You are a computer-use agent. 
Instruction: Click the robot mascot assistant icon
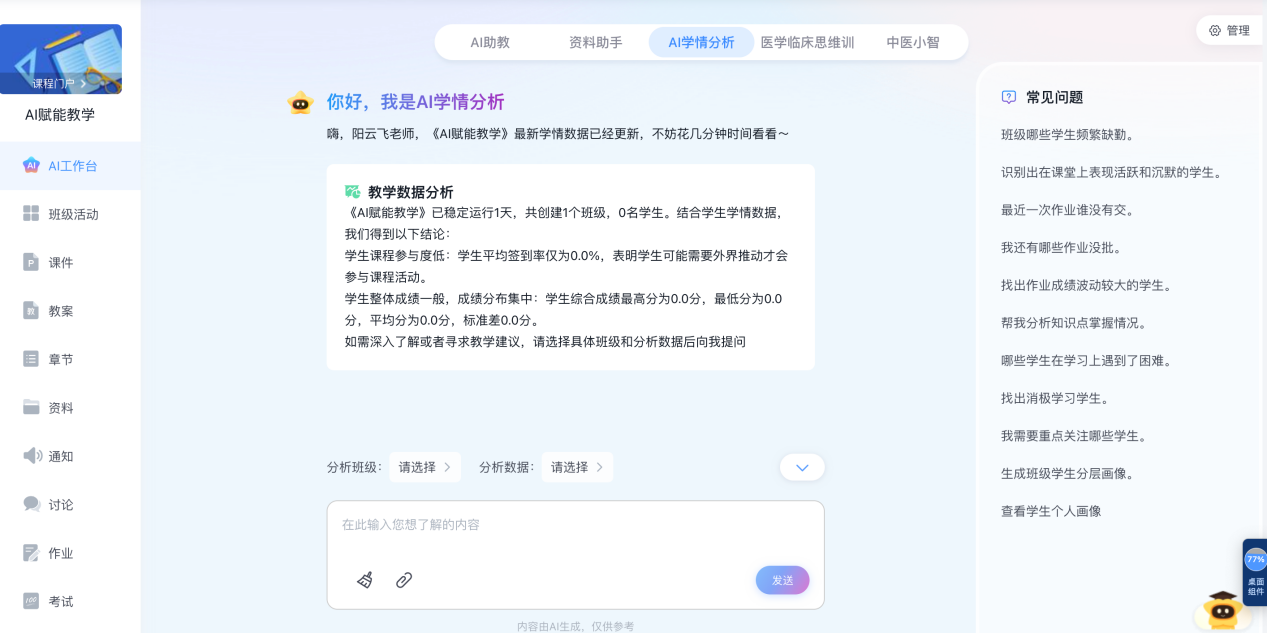(1222, 609)
